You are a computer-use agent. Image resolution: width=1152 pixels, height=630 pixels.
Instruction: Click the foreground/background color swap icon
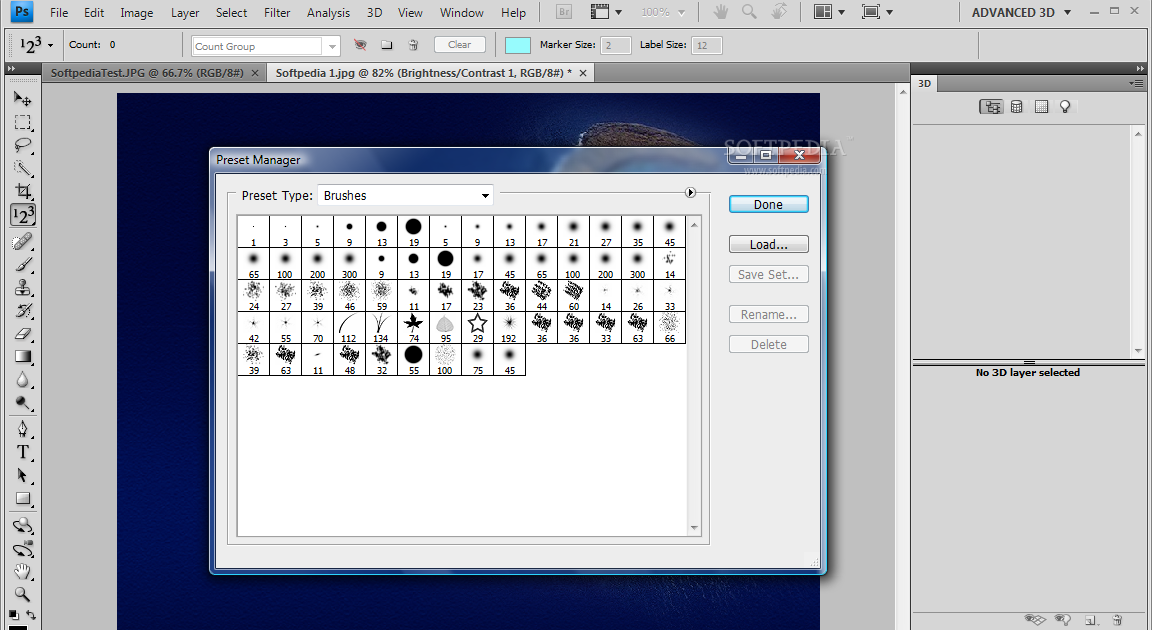coord(31,614)
